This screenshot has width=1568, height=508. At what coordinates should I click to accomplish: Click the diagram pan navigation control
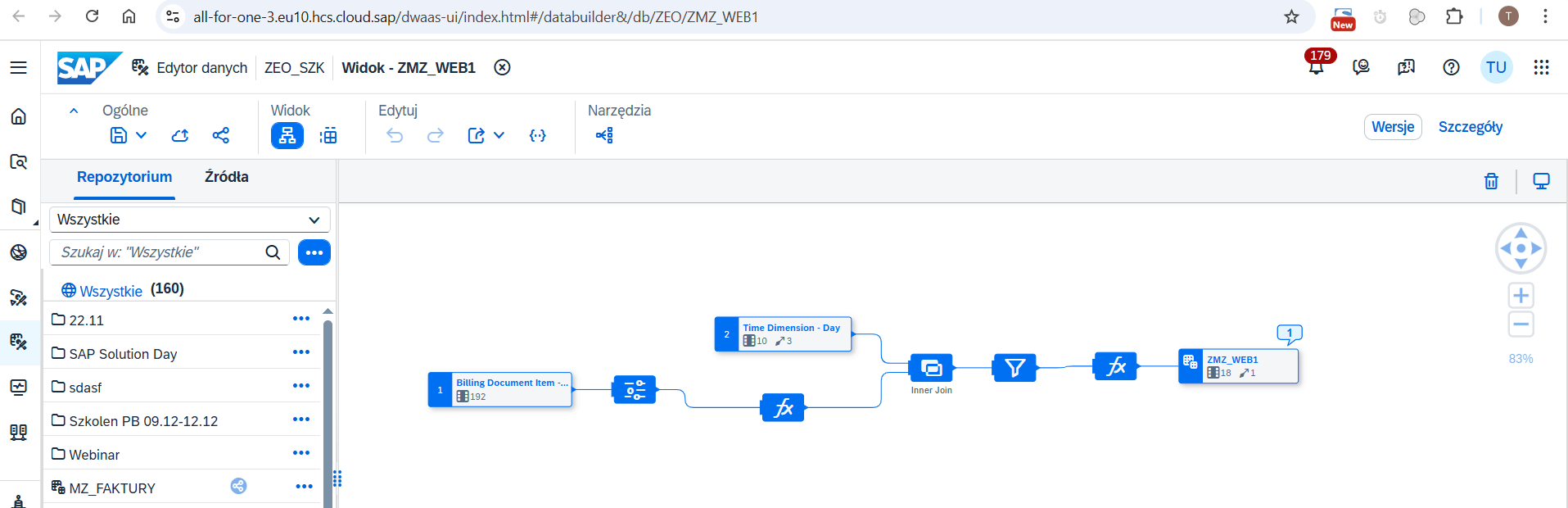point(1521,248)
